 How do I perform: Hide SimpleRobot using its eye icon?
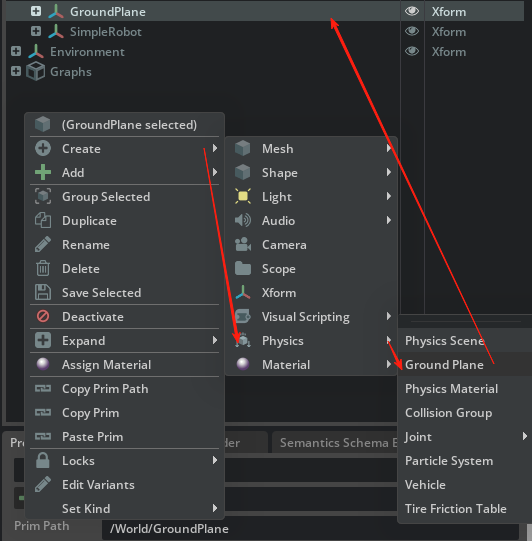tap(412, 31)
